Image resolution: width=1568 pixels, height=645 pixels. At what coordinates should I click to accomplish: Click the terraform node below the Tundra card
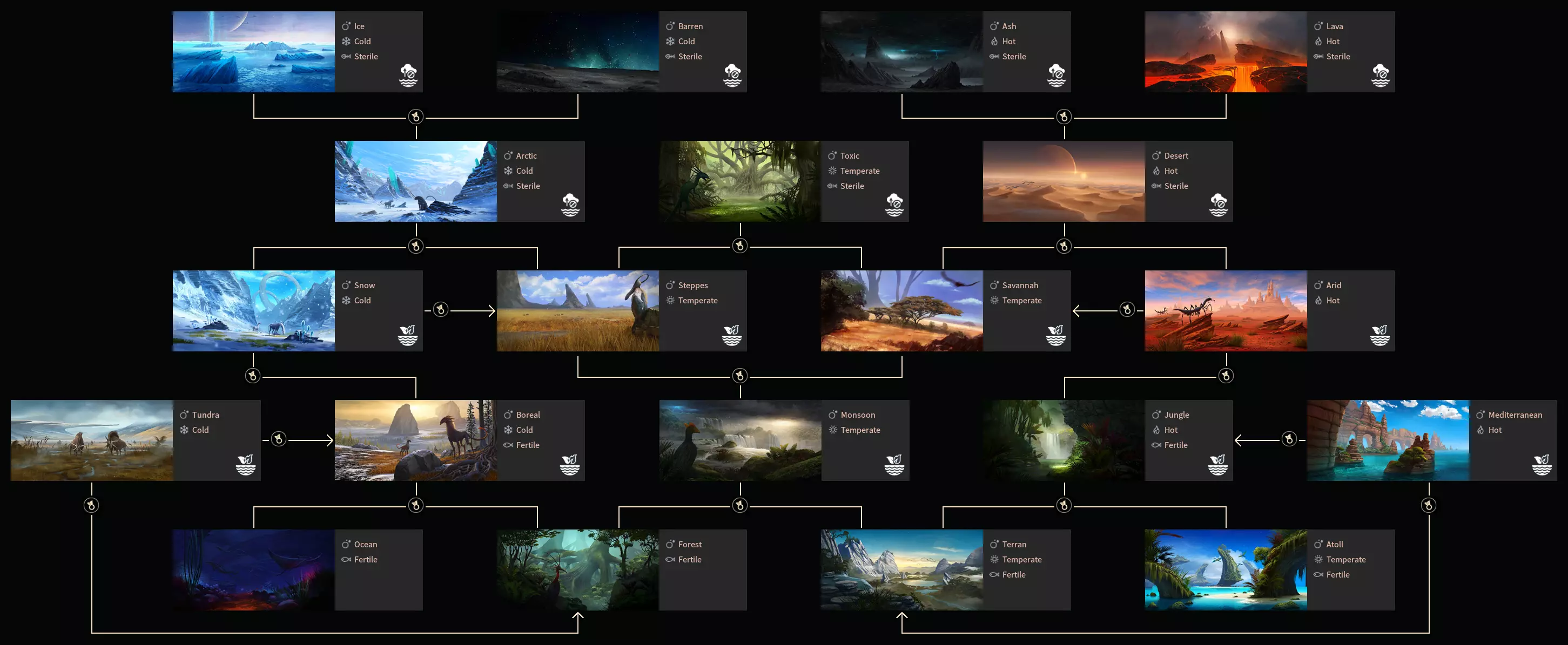click(91, 505)
